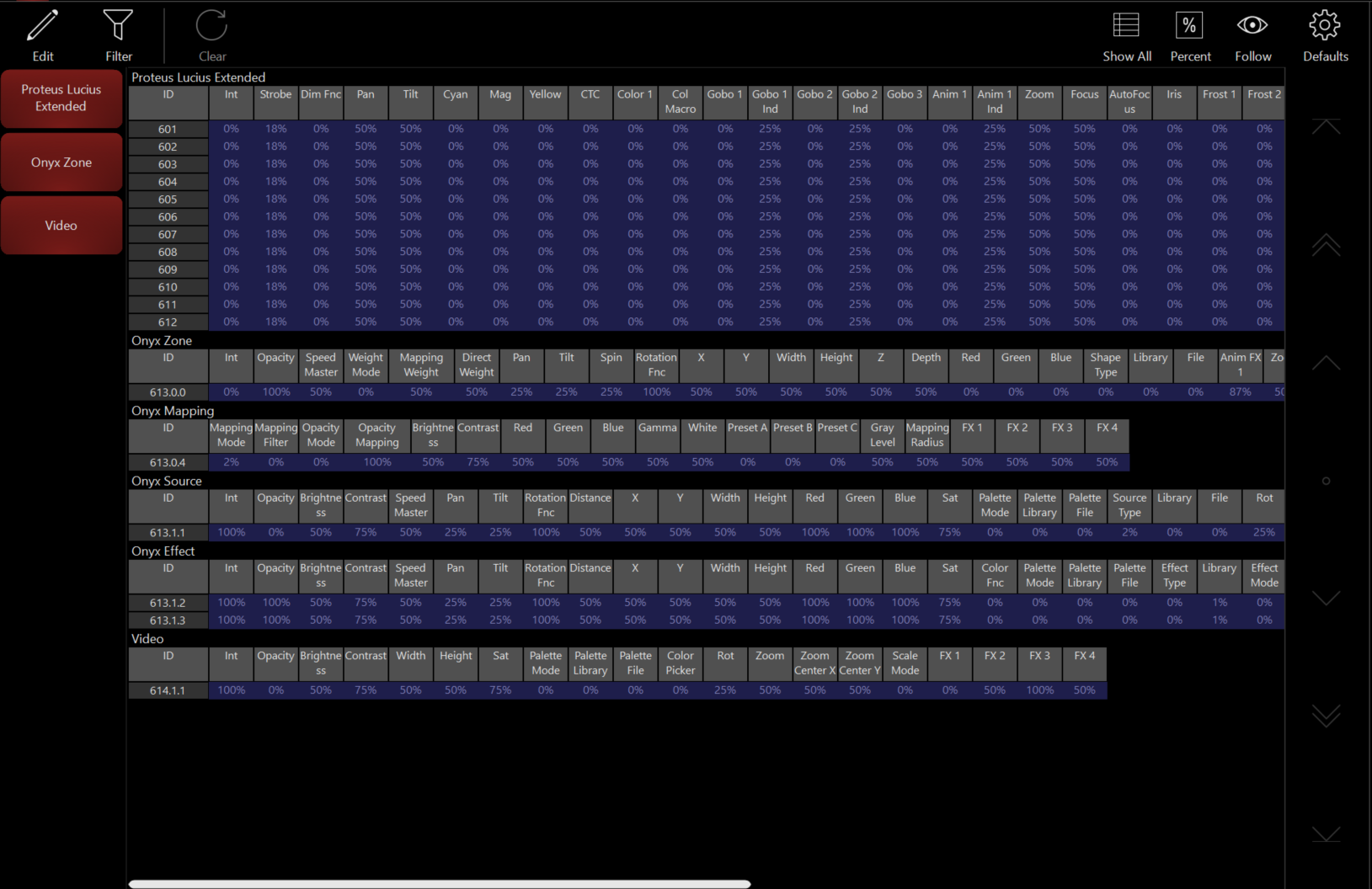Click Onyx Zone Speed Master header
The height and width of the screenshot is (889, 1372).
click(x=321, y=365)
